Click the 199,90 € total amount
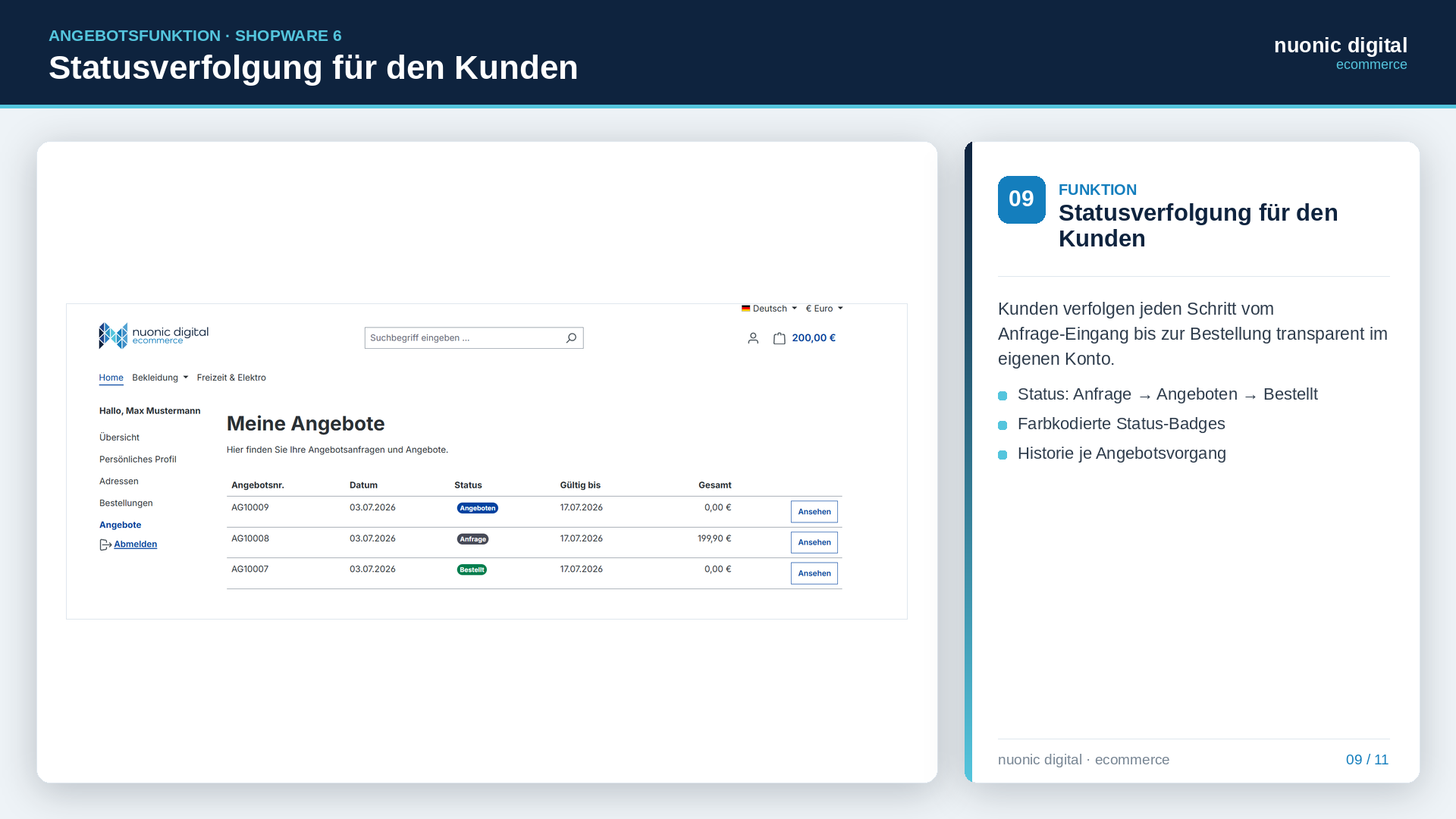Viewport: 1456px width, 819px height. pos(714,538)
